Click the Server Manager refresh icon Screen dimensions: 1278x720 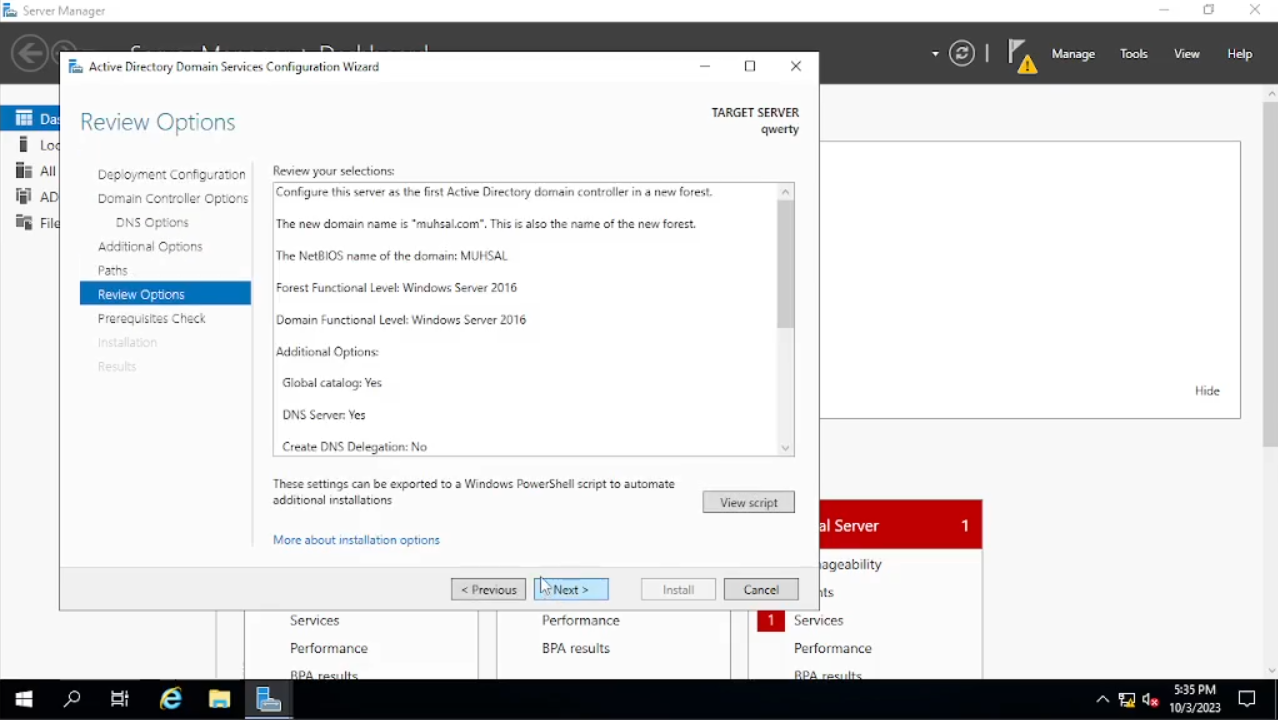pyautogui.click(x=961, y=54)
